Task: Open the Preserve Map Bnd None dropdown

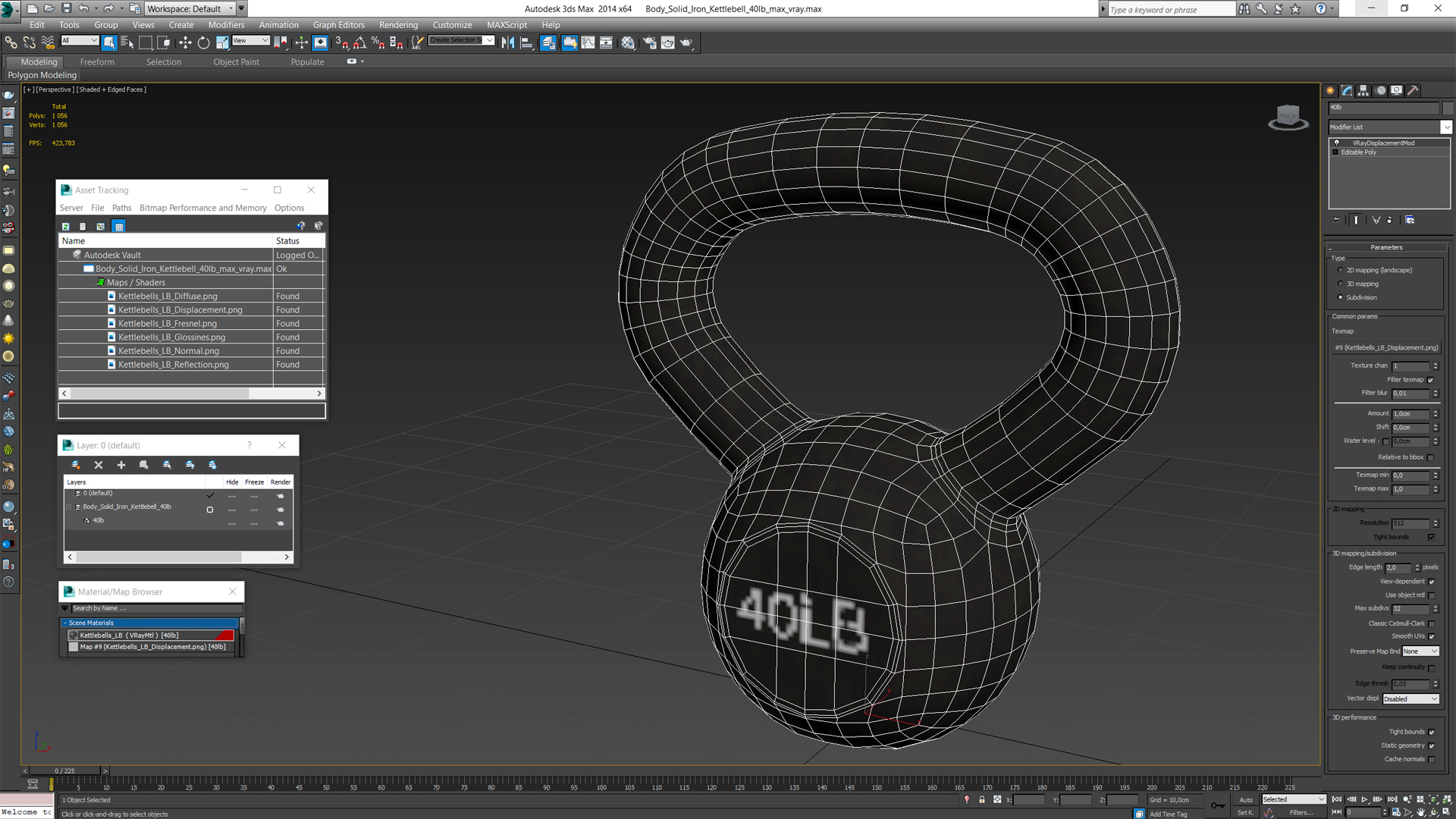Action: (1420, 651)
